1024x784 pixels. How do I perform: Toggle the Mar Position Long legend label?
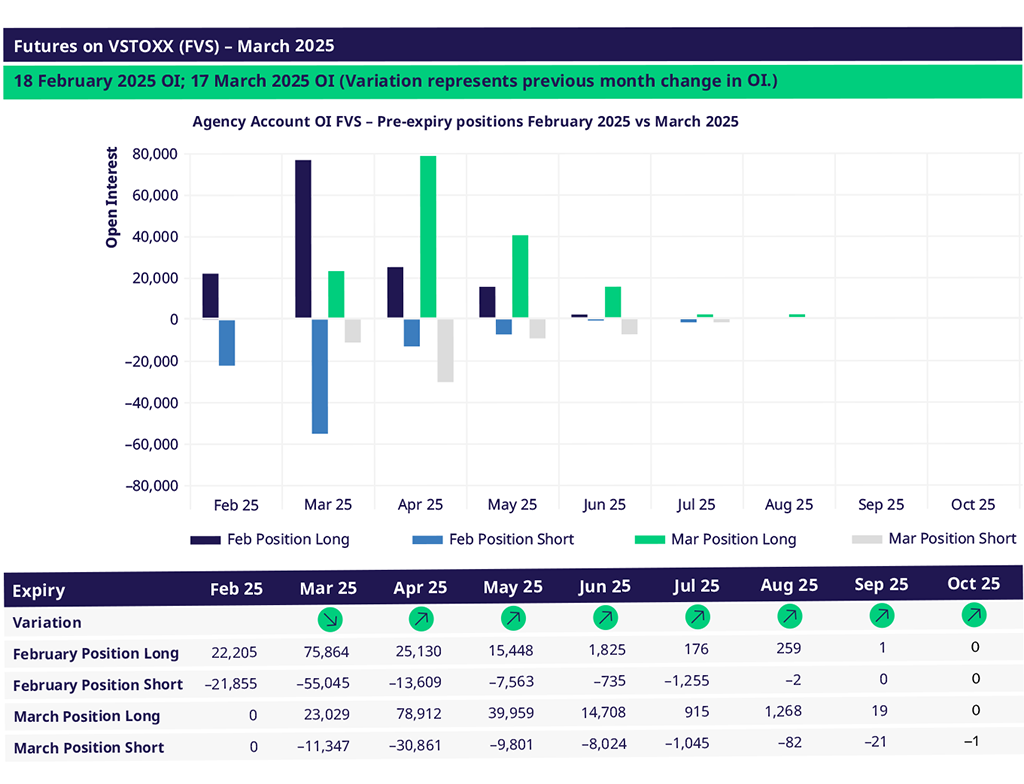(733, 540)
